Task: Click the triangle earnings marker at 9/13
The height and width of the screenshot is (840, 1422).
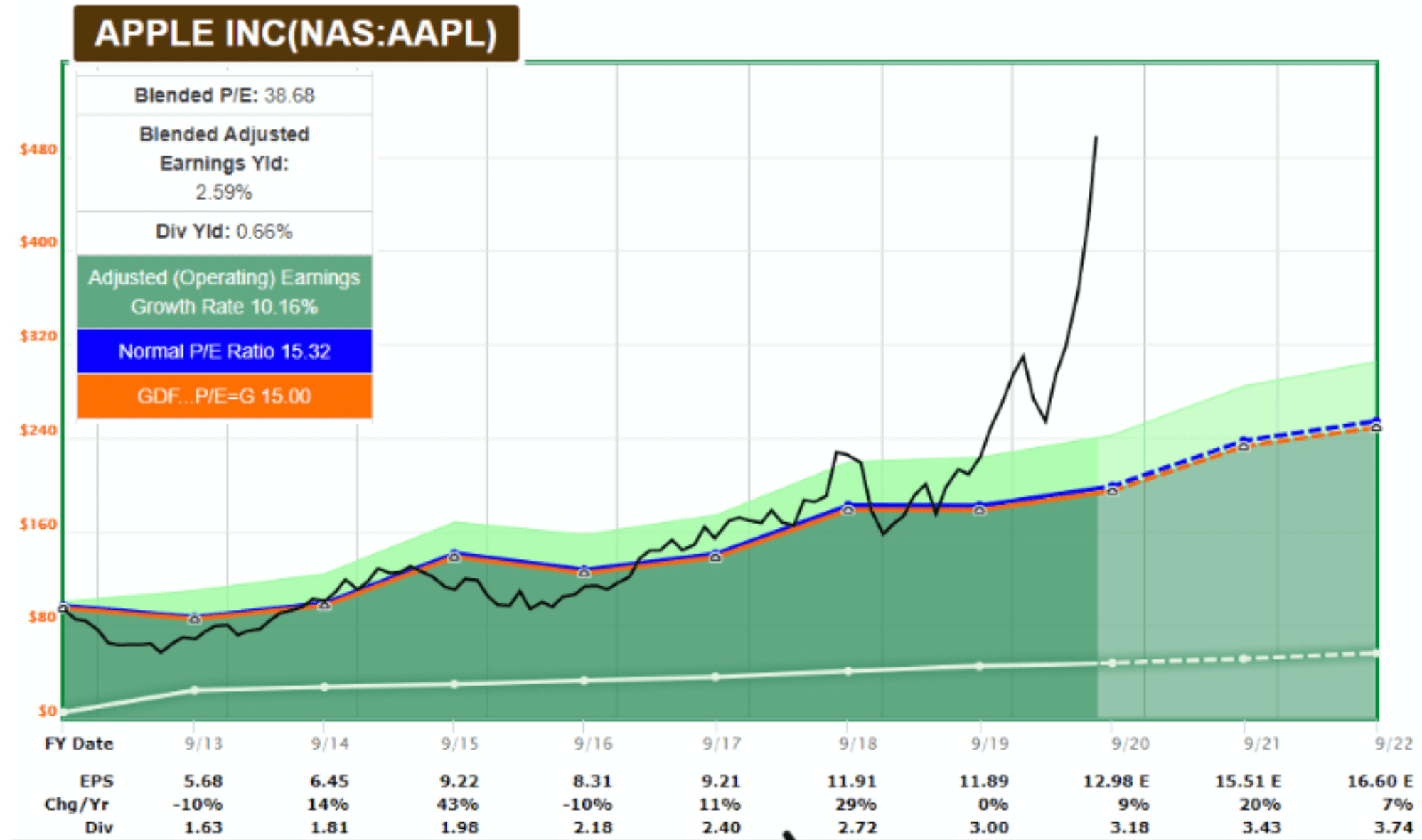Action: point(194,620)
